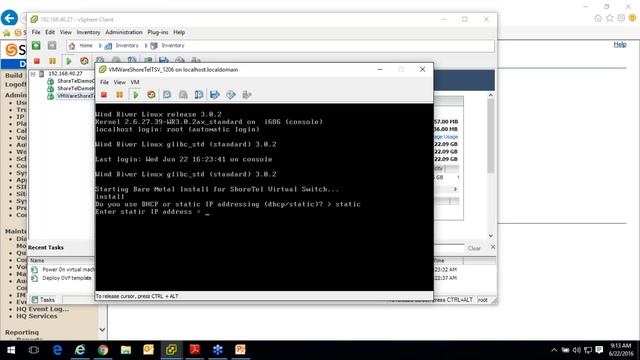
Task: Click green play icon in vSphere Client toolbar
Action: coord(69,61)
